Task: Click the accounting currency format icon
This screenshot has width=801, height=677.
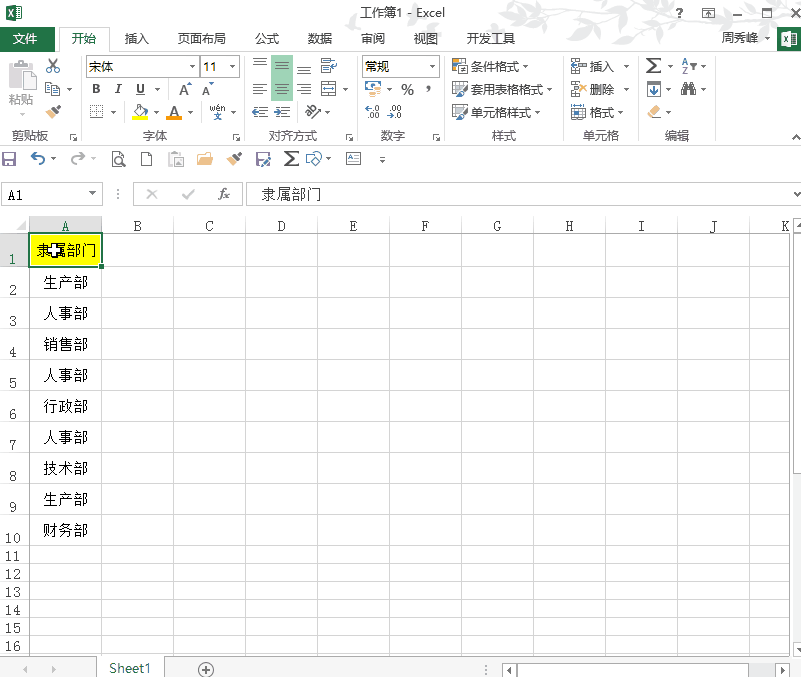Action: point(373,89)
